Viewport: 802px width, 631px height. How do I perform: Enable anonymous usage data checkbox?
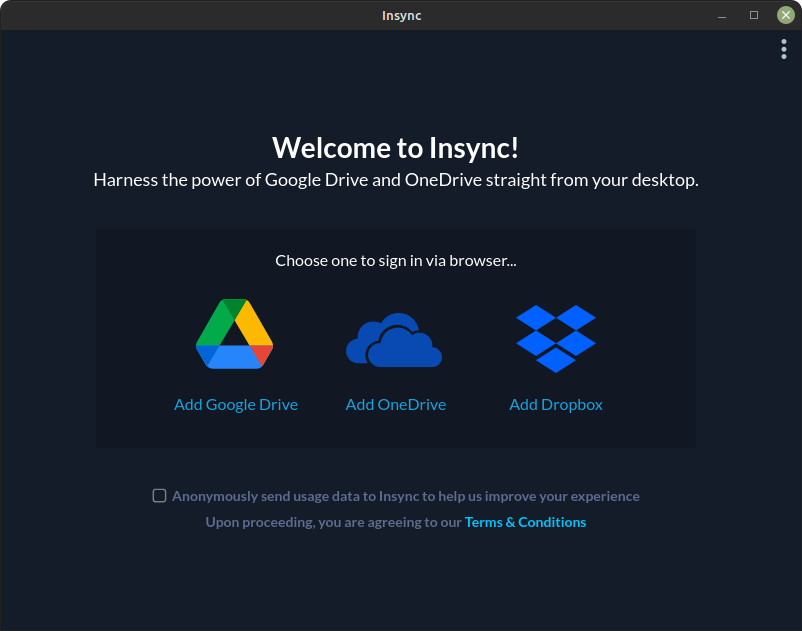[x=159, y=496]
